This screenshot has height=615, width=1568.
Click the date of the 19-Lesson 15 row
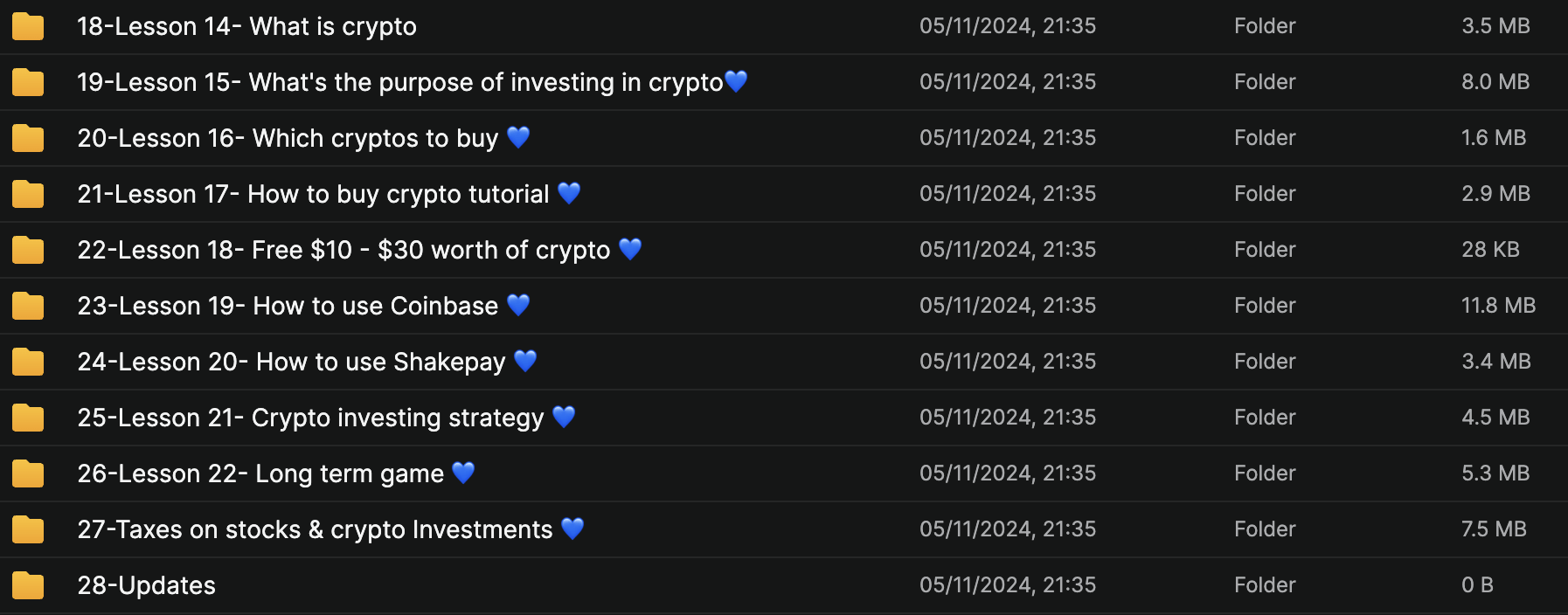[x=1007, y=82]
